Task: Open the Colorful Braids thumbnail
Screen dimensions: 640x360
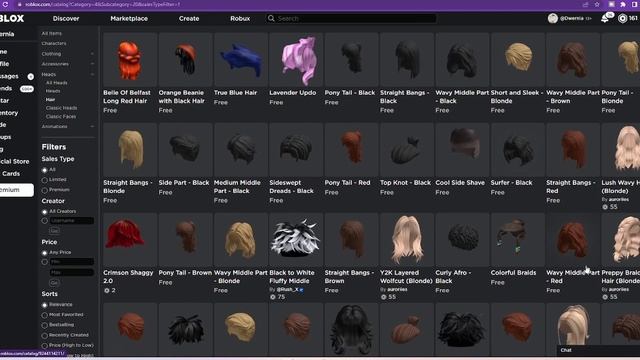Action: (x=518, y=240)
